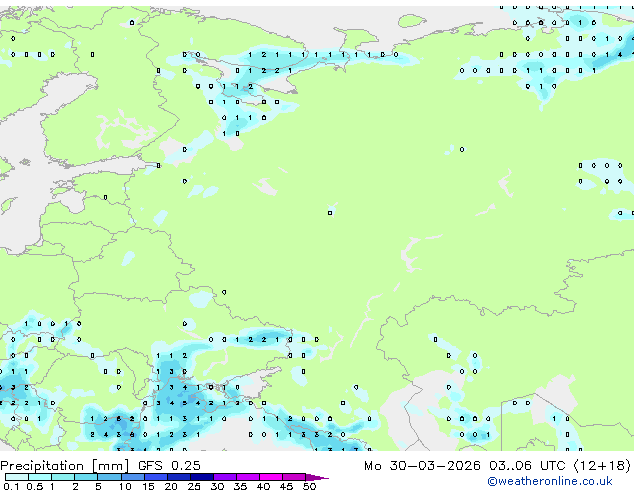Click the 15–20 mm legend color segment
634x490 pixels.
155,477
